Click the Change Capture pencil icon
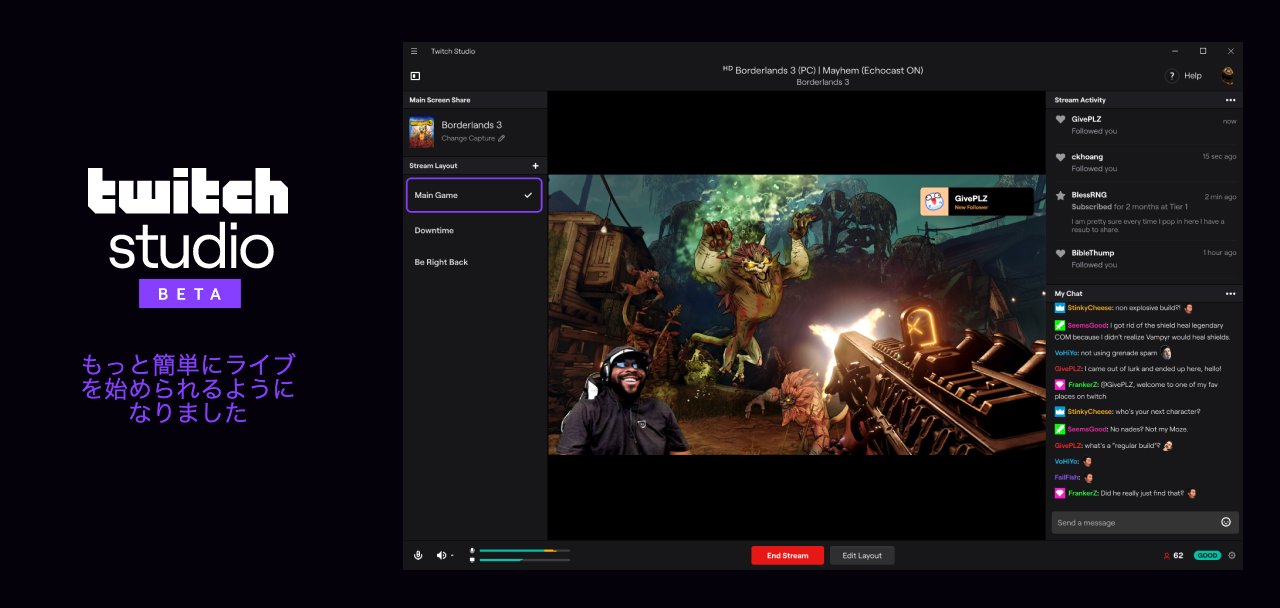 pos(501,139)
